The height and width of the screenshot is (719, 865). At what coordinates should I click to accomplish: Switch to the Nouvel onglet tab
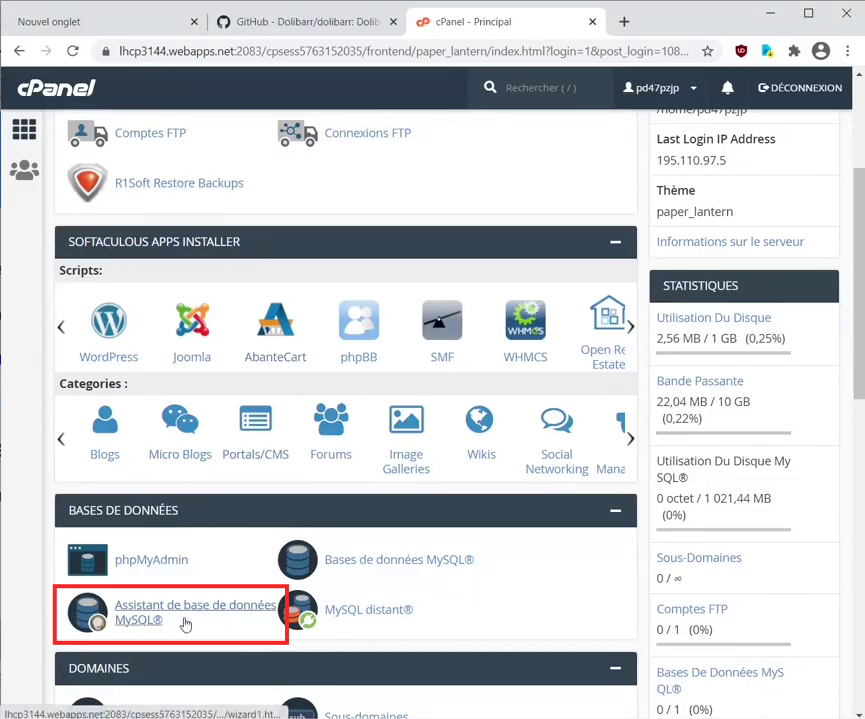click(100, 22)
